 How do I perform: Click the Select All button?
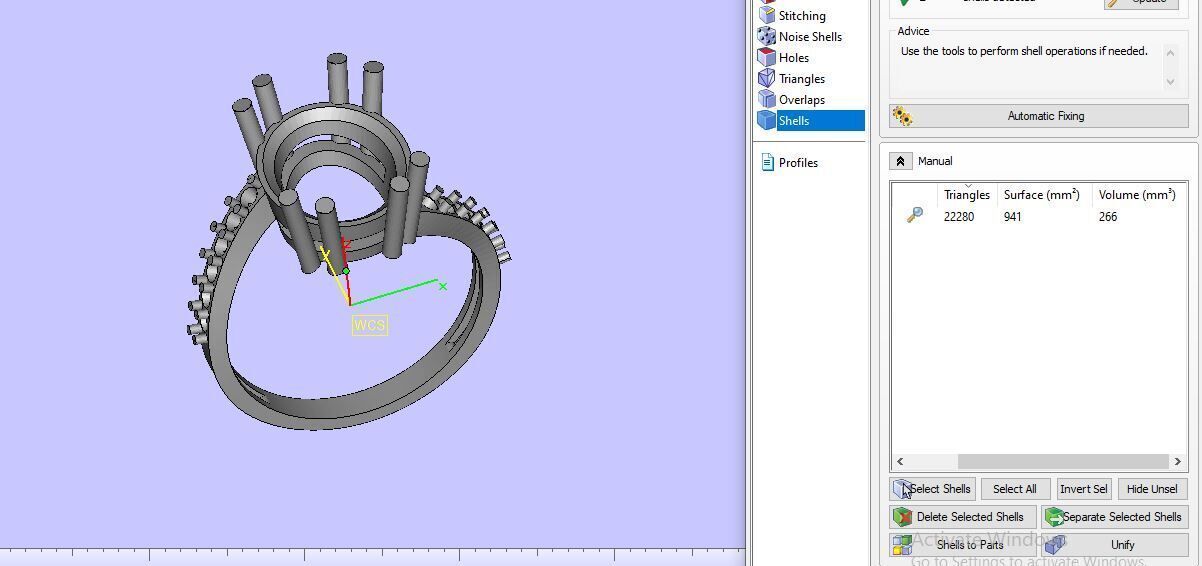tap(1015, 489)
